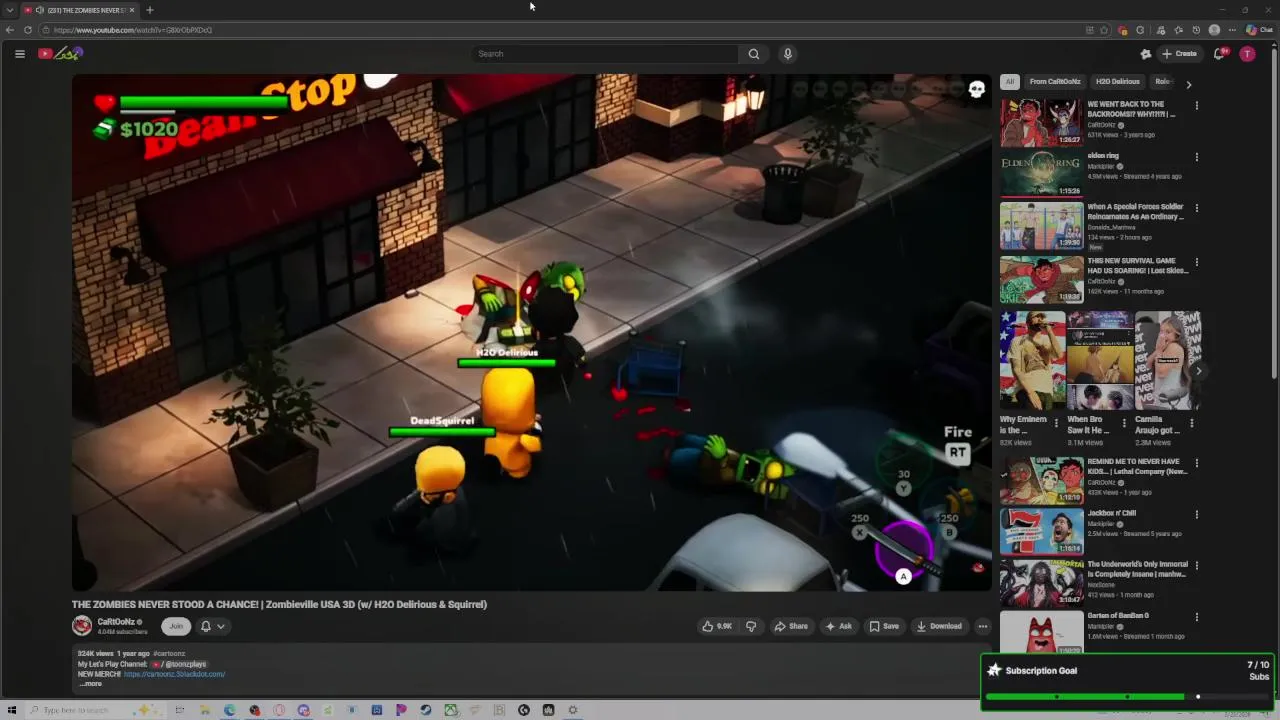Go to YouTube home via logo
The image size is (1280, 720).
tap(59, 54)
